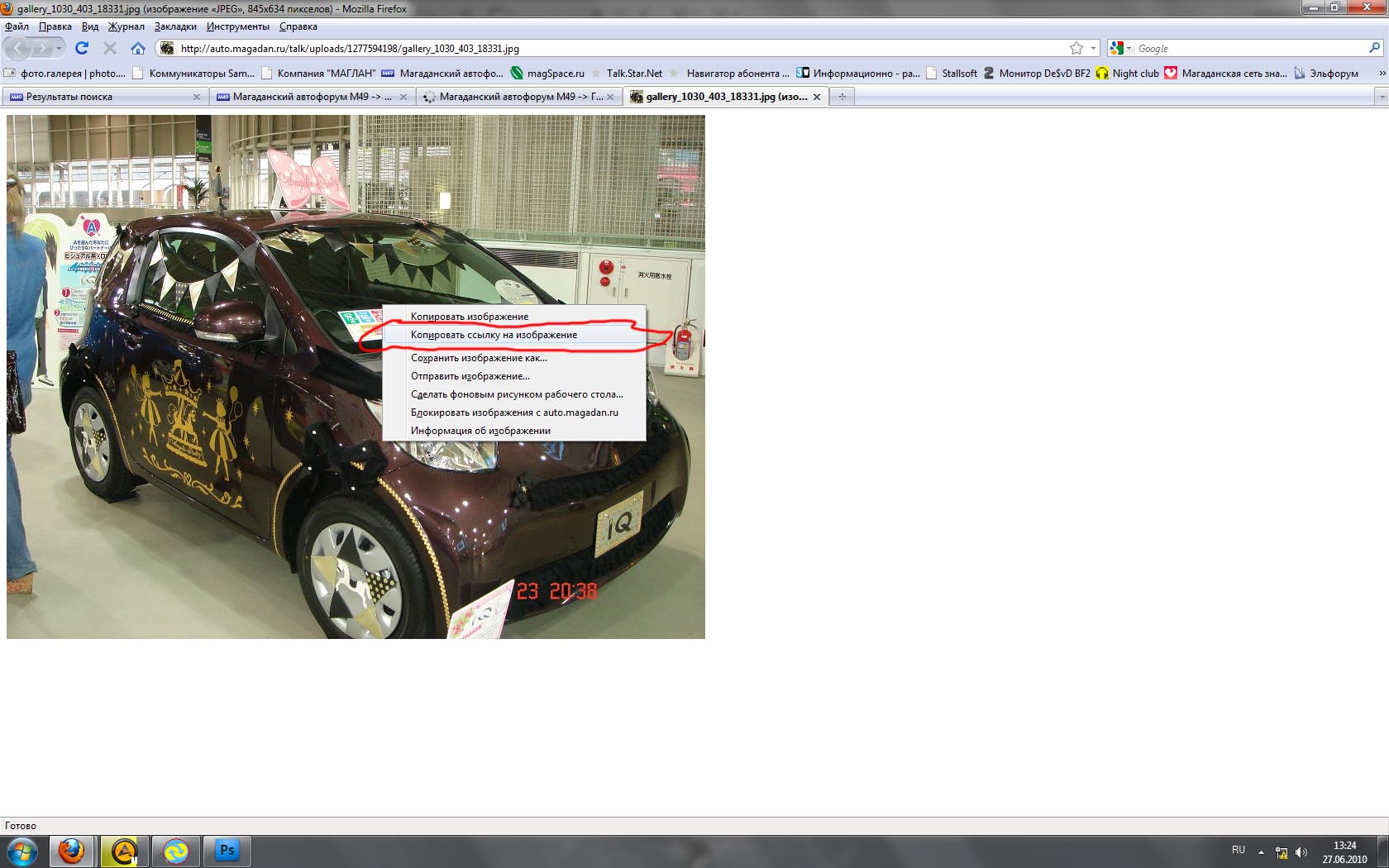Click the volume speaker tray icon

[1301, 852]
